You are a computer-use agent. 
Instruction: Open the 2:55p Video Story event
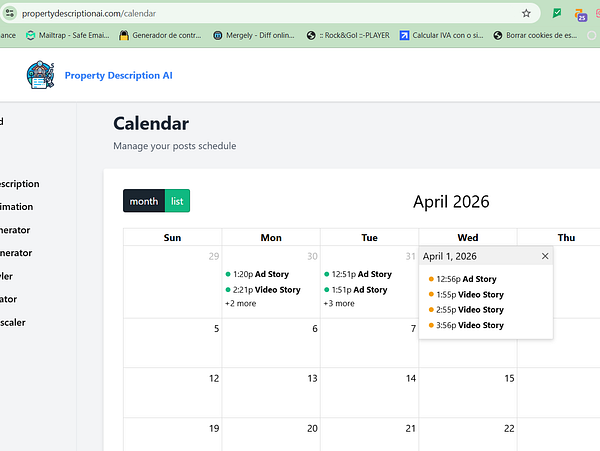click(466, 310)
